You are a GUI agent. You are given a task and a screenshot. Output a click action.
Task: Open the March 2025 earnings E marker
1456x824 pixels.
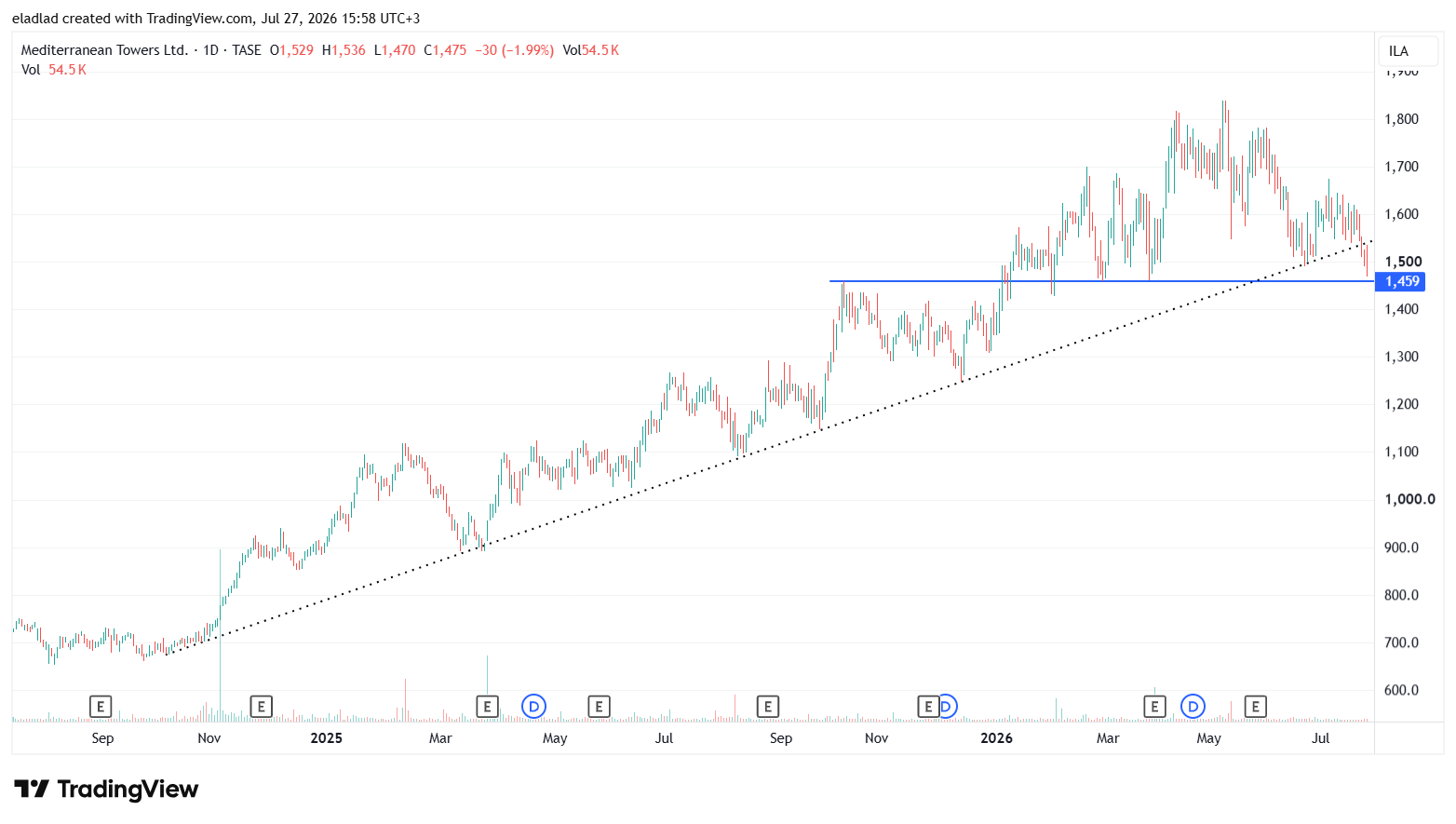(x=487, y=707)
